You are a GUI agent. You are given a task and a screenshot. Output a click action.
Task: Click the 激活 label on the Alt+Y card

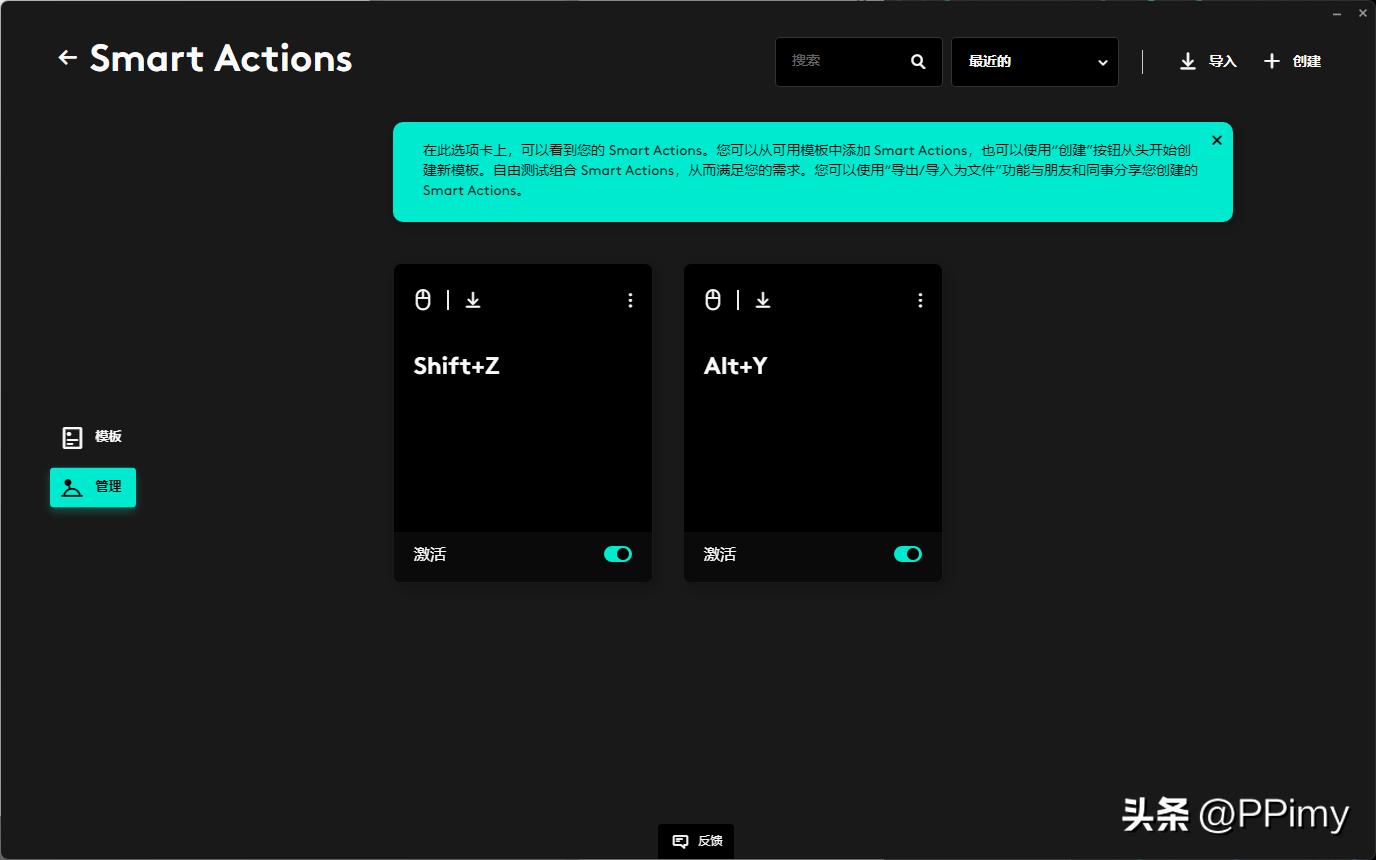[720, 554]
